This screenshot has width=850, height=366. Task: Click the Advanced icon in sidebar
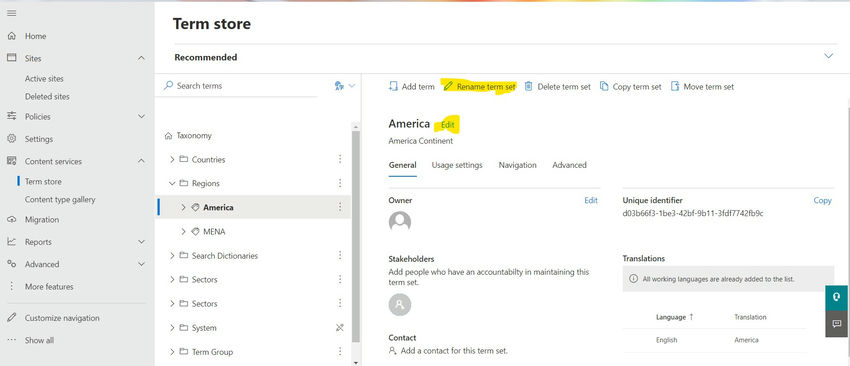coord(11,264)
